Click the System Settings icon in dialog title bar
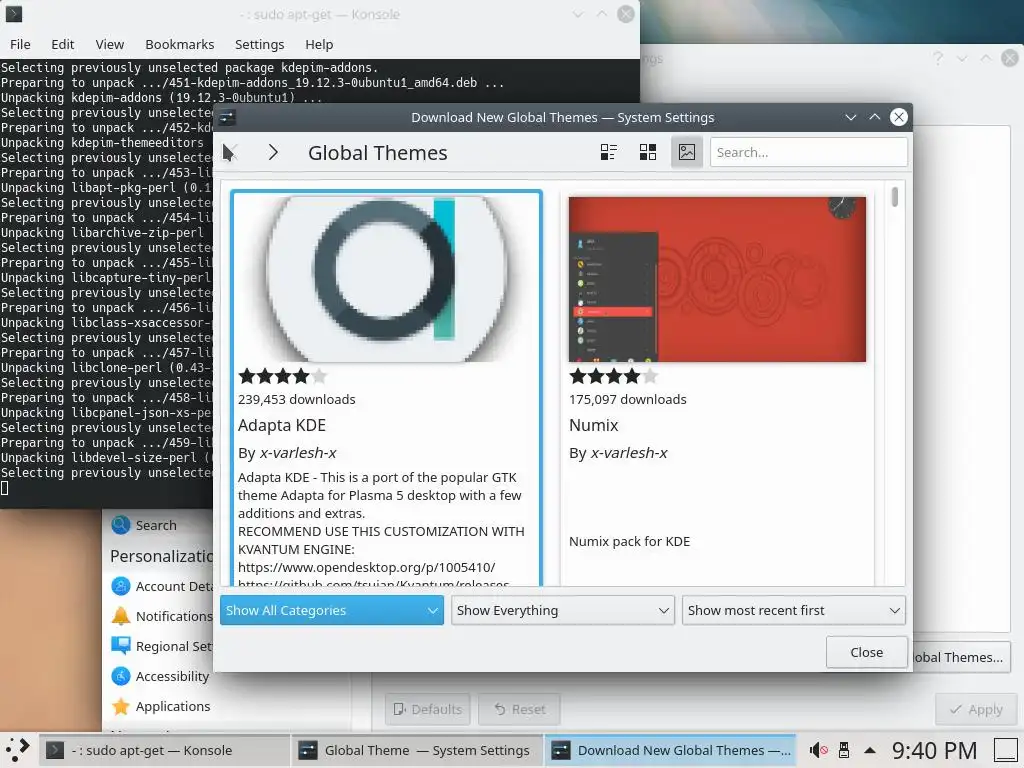The image size is (1024, 768). (x=227, y=118)
